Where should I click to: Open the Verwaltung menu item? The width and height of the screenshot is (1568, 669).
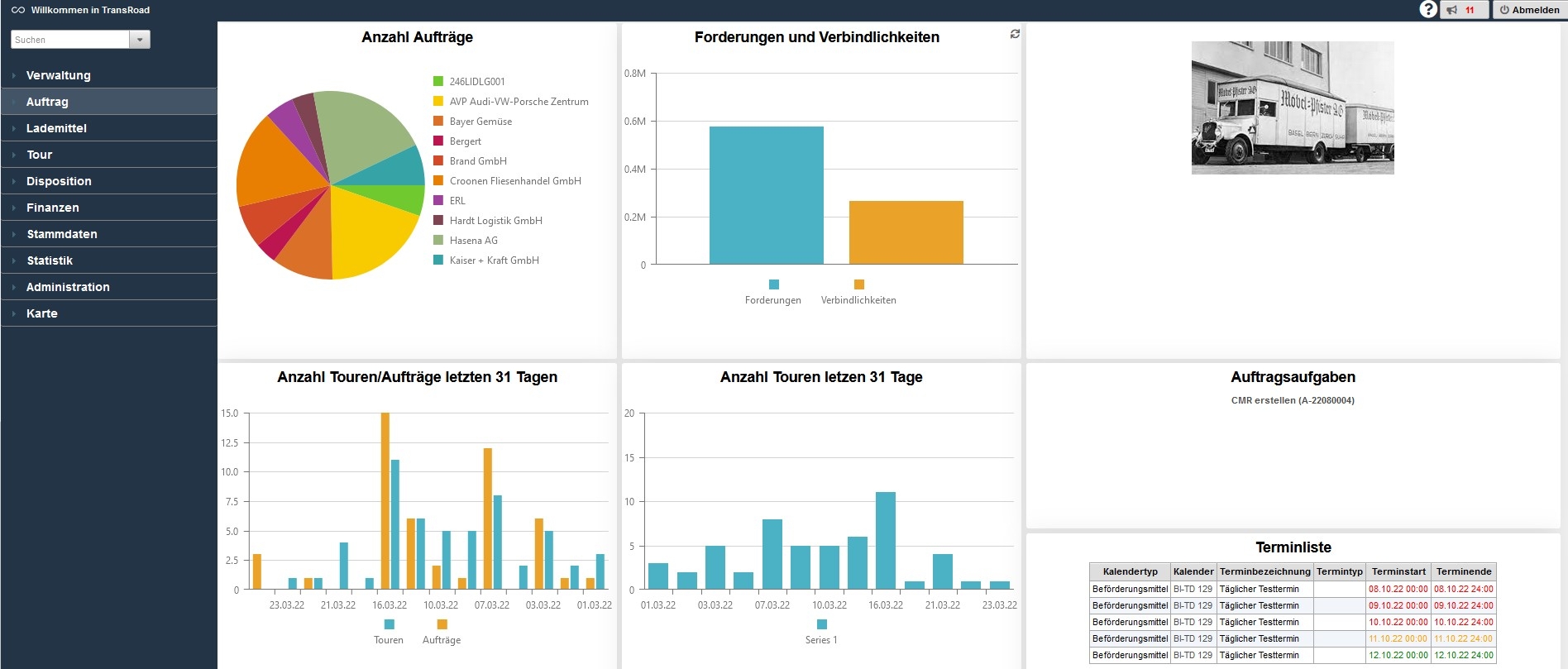pyautogui.click(x=109, y=75)
